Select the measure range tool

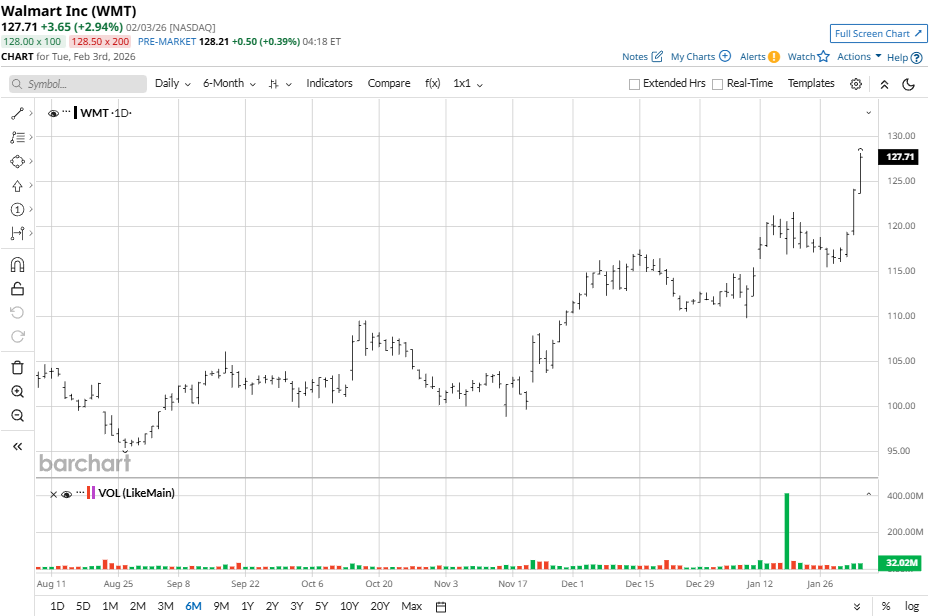tap(17, 233)
